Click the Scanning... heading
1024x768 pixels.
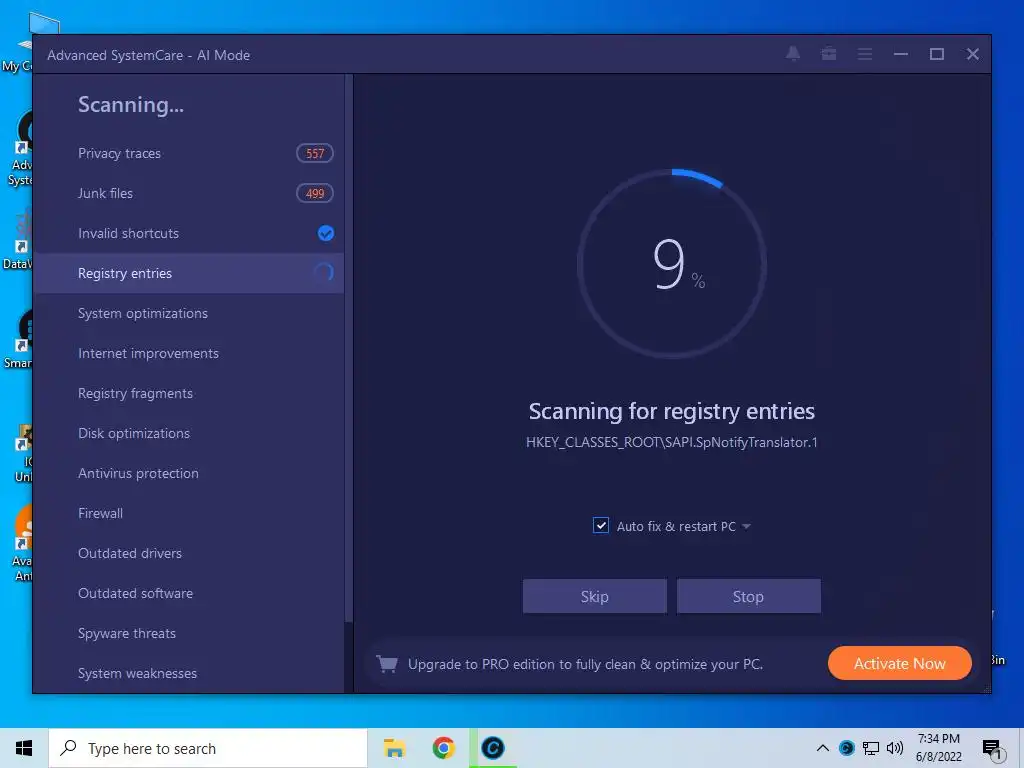[131, 104]
